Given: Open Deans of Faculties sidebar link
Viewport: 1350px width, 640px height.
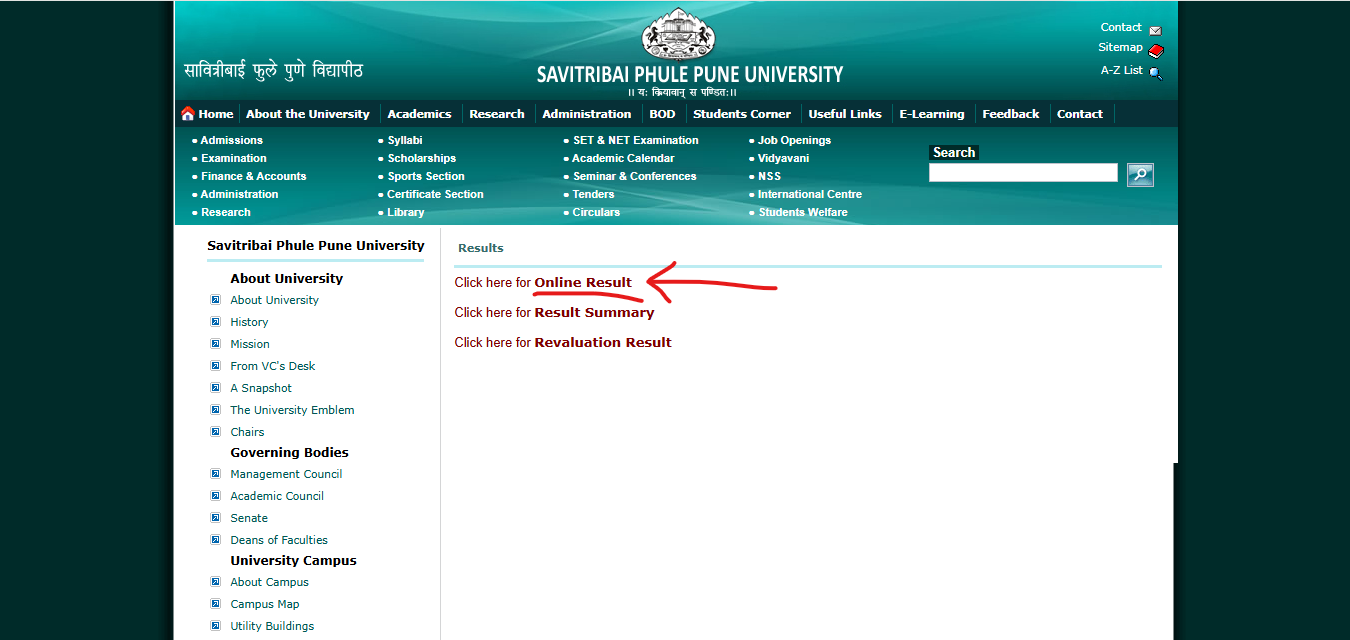Looking at the screenshot, I should (x=279, y=540).
